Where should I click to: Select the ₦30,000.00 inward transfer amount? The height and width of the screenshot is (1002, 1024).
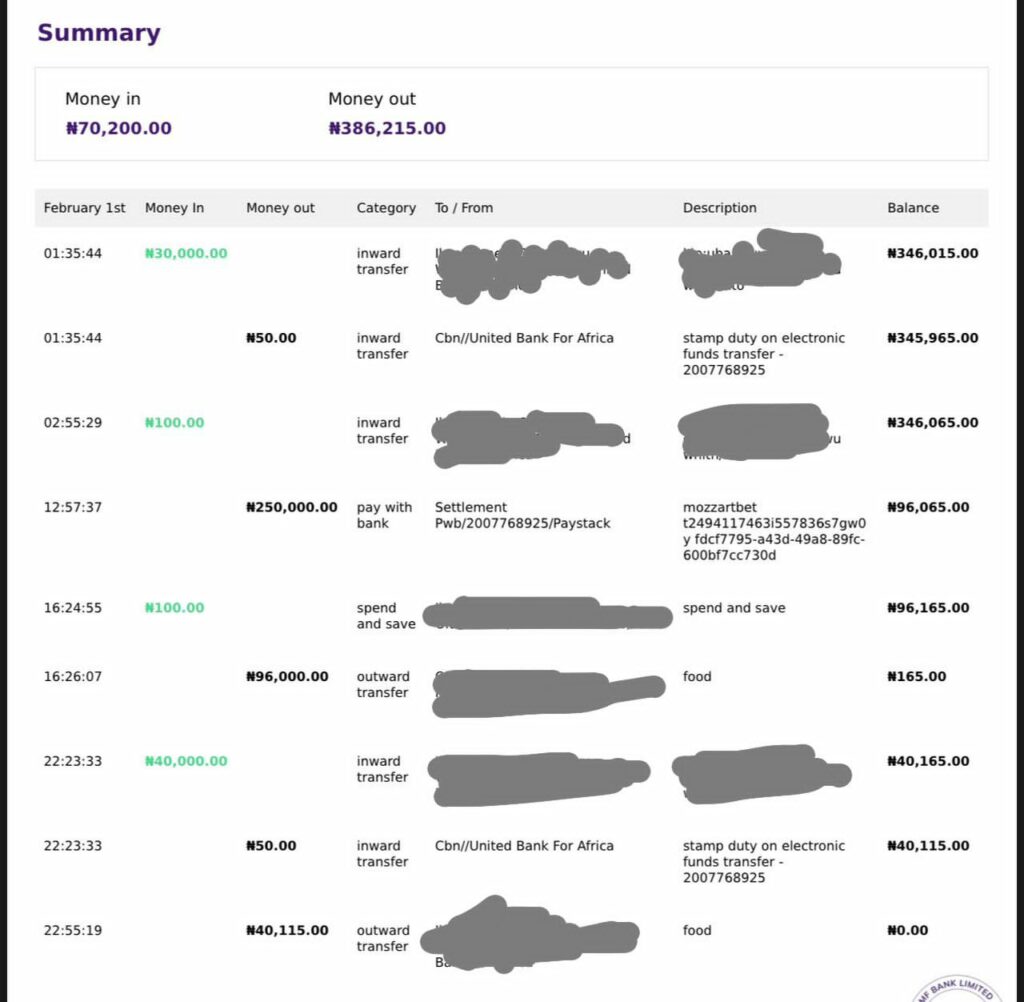point(186,253)
